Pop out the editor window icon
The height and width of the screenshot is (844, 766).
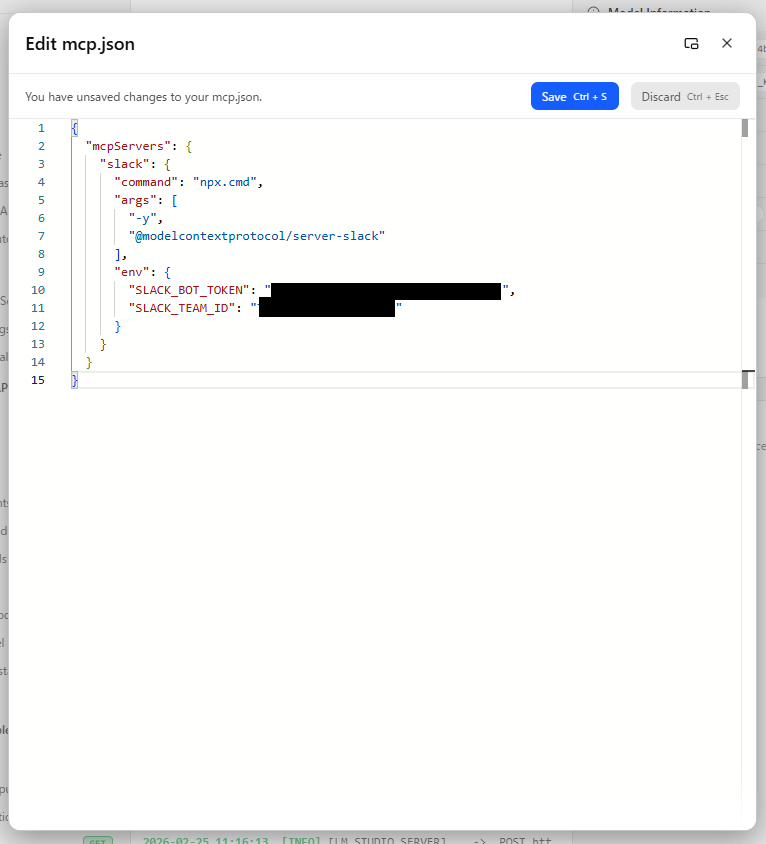pyautogui.click(x=691, y=43)
